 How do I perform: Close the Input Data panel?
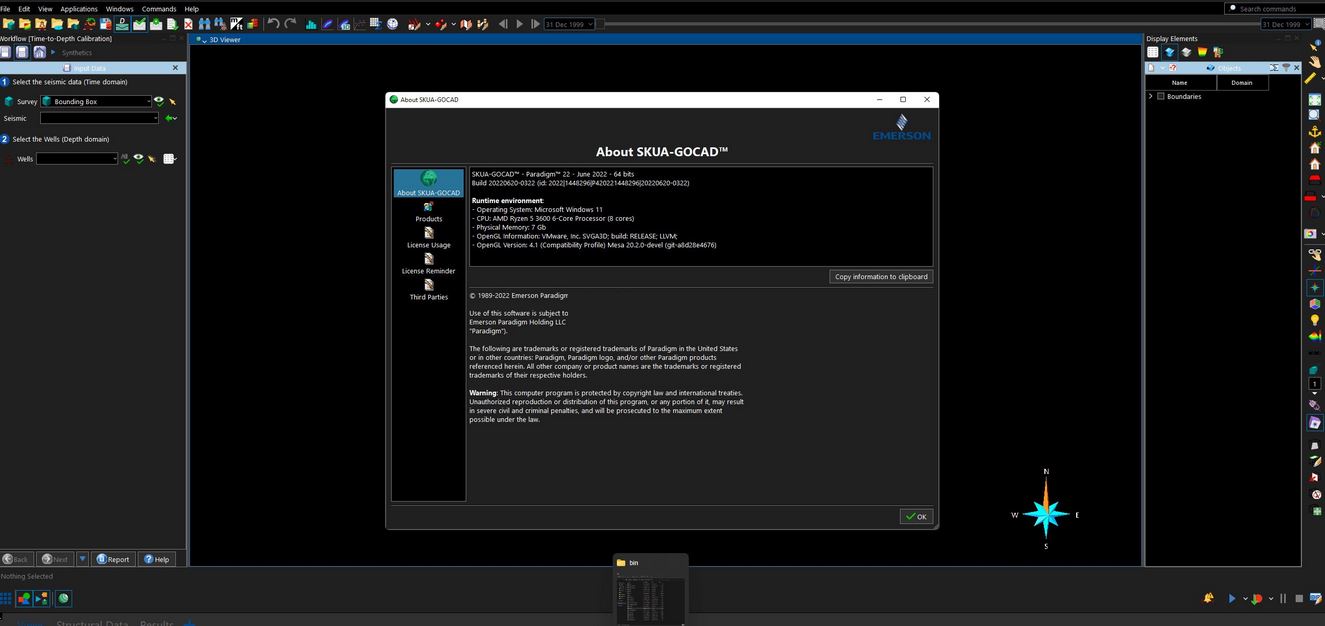[175, 68]
